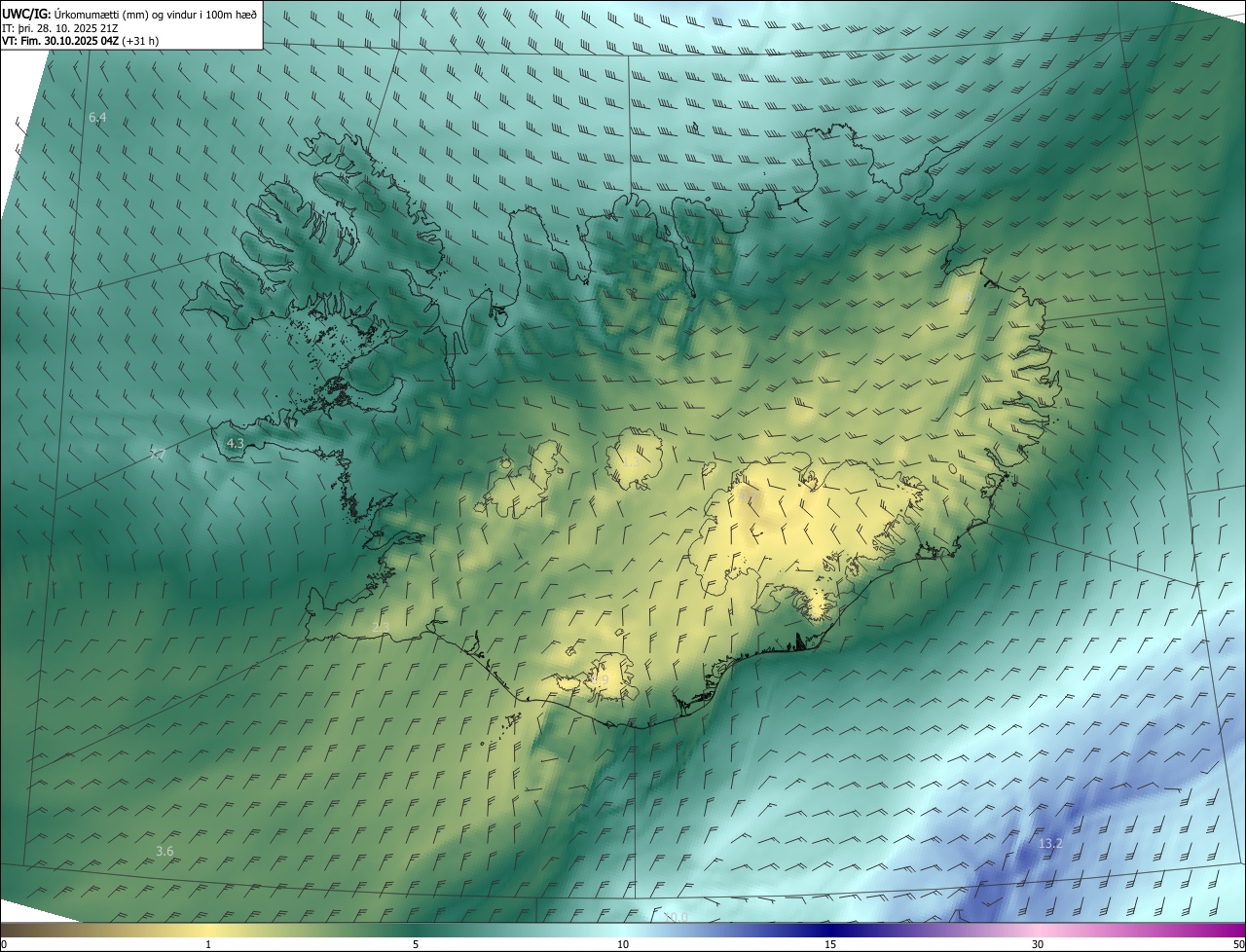Viewport: 1246px width, 952px height.
Task: Click the 2.3 value label on the map
Action: (x=381, y=626)
